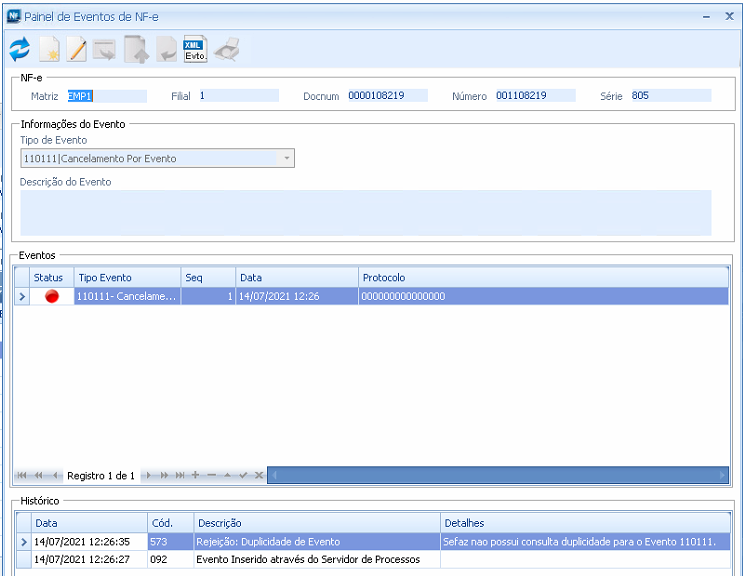The width and height of the screenshot is (743, 576).
Task: Click the page with up arrow toolbar icon
Action: [x=136, y=49]
